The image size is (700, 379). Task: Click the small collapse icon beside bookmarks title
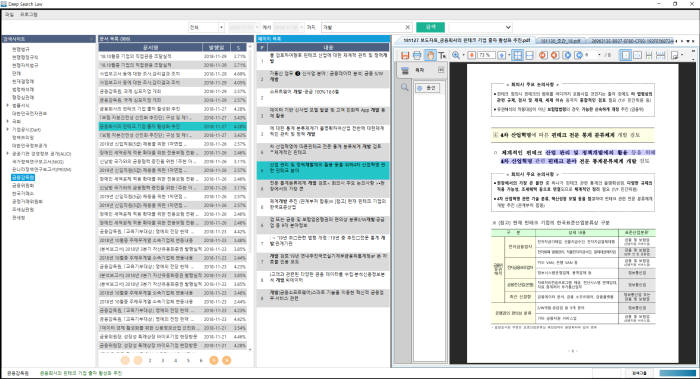tap(440, 70)
